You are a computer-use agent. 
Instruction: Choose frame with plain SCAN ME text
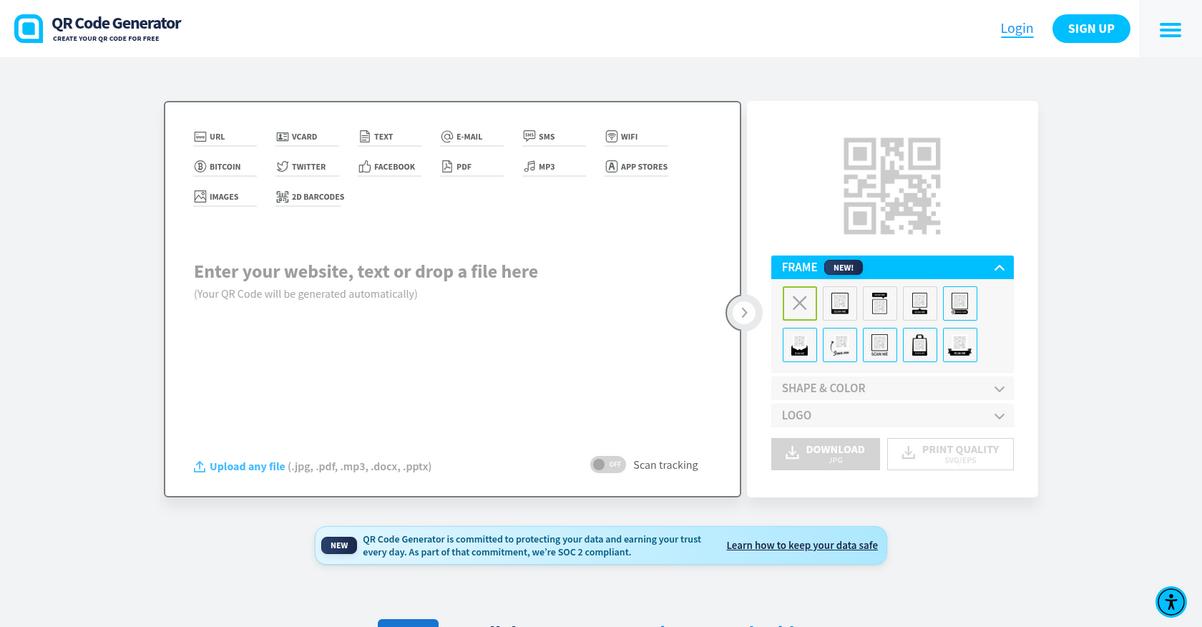coord(880,345)
